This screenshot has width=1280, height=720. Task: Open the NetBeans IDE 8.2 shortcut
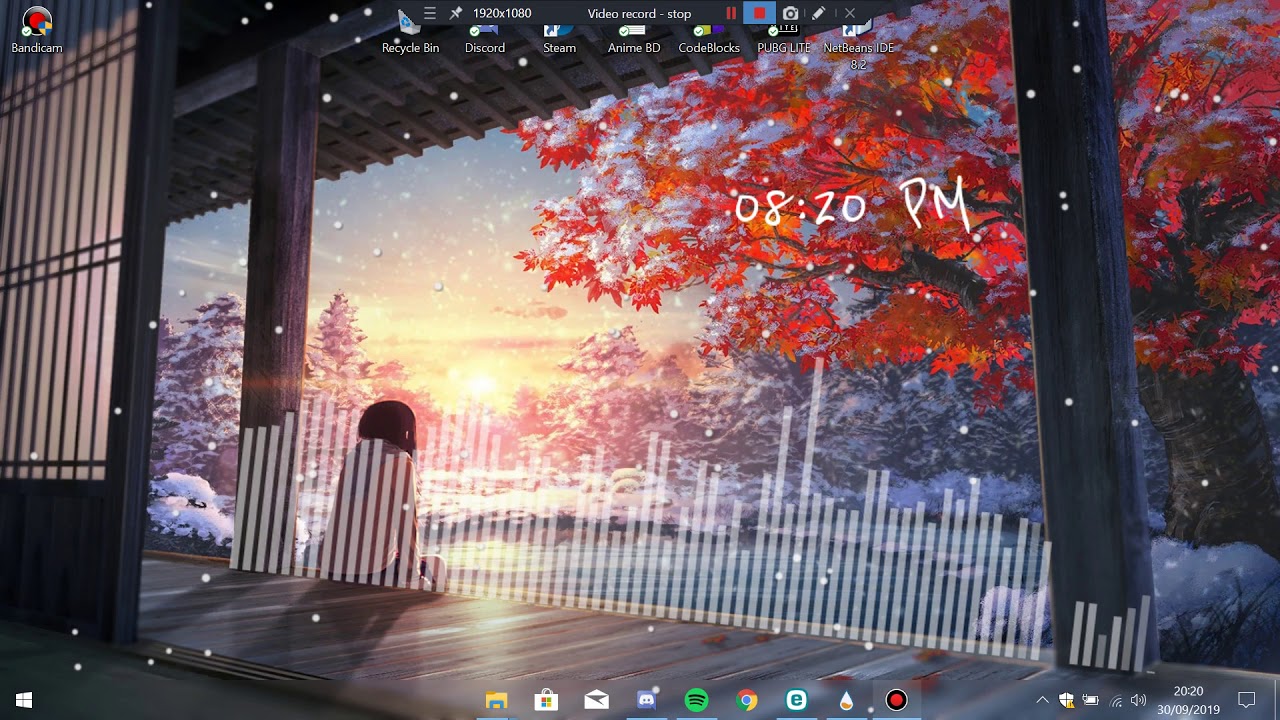point(858,48)
